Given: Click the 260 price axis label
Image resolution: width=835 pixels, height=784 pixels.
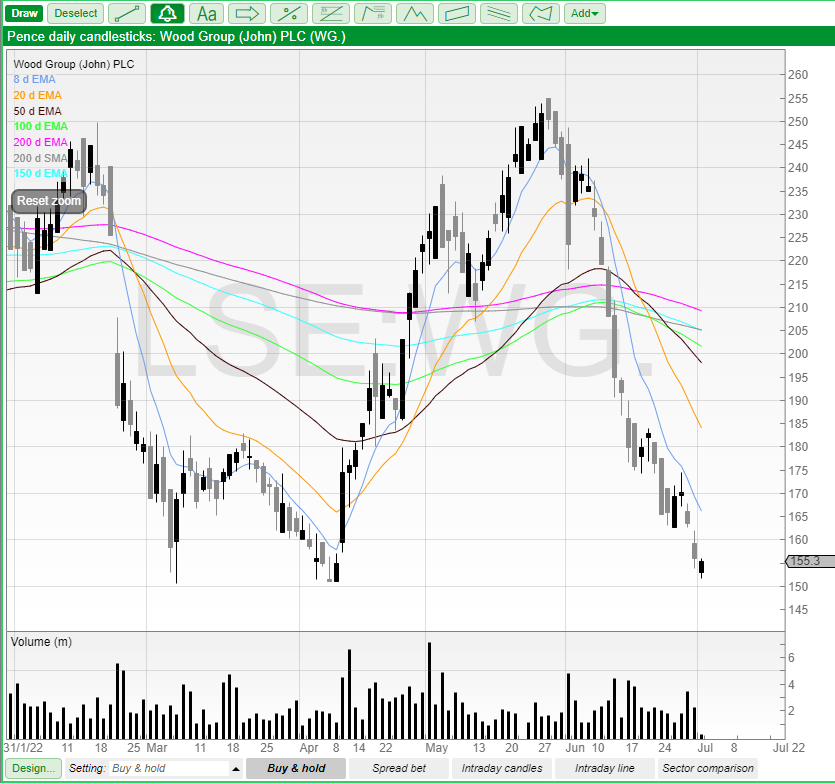Looking at the screenshot, I should [798, 75].
